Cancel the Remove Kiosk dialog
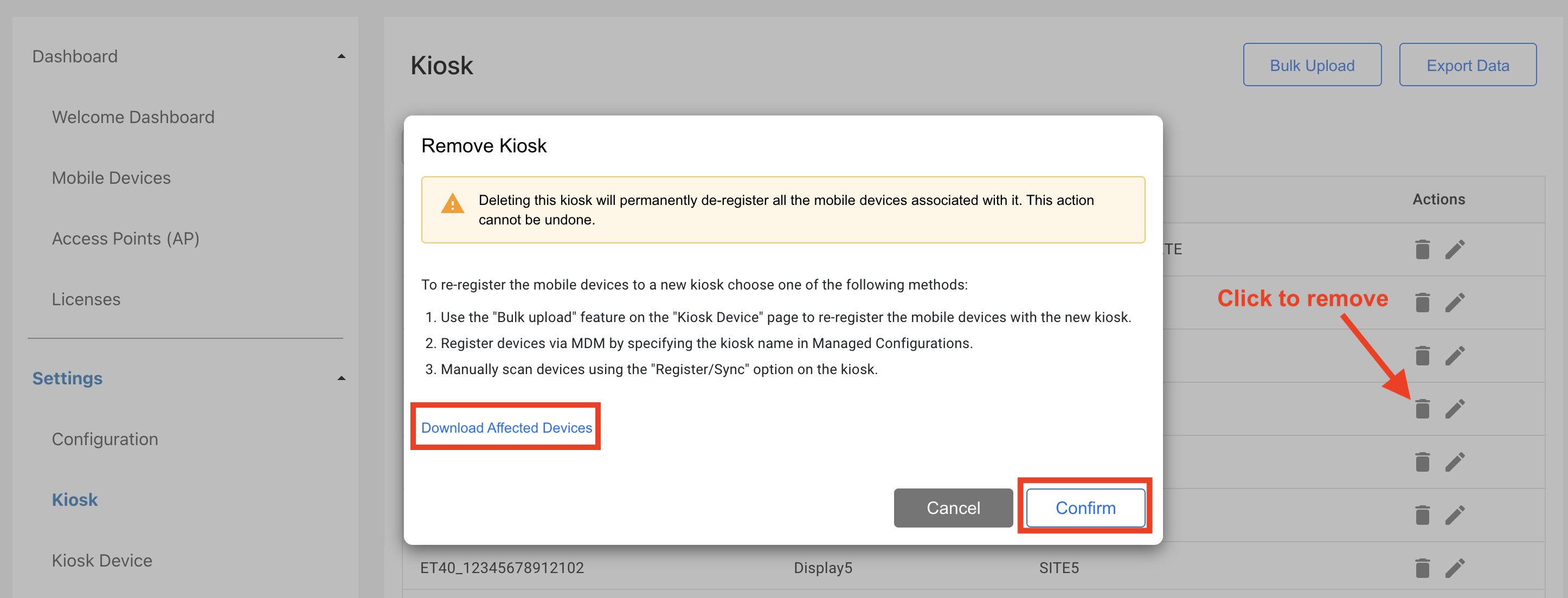The height and width of the screenshot is (598, 1568). coord(953,508)
